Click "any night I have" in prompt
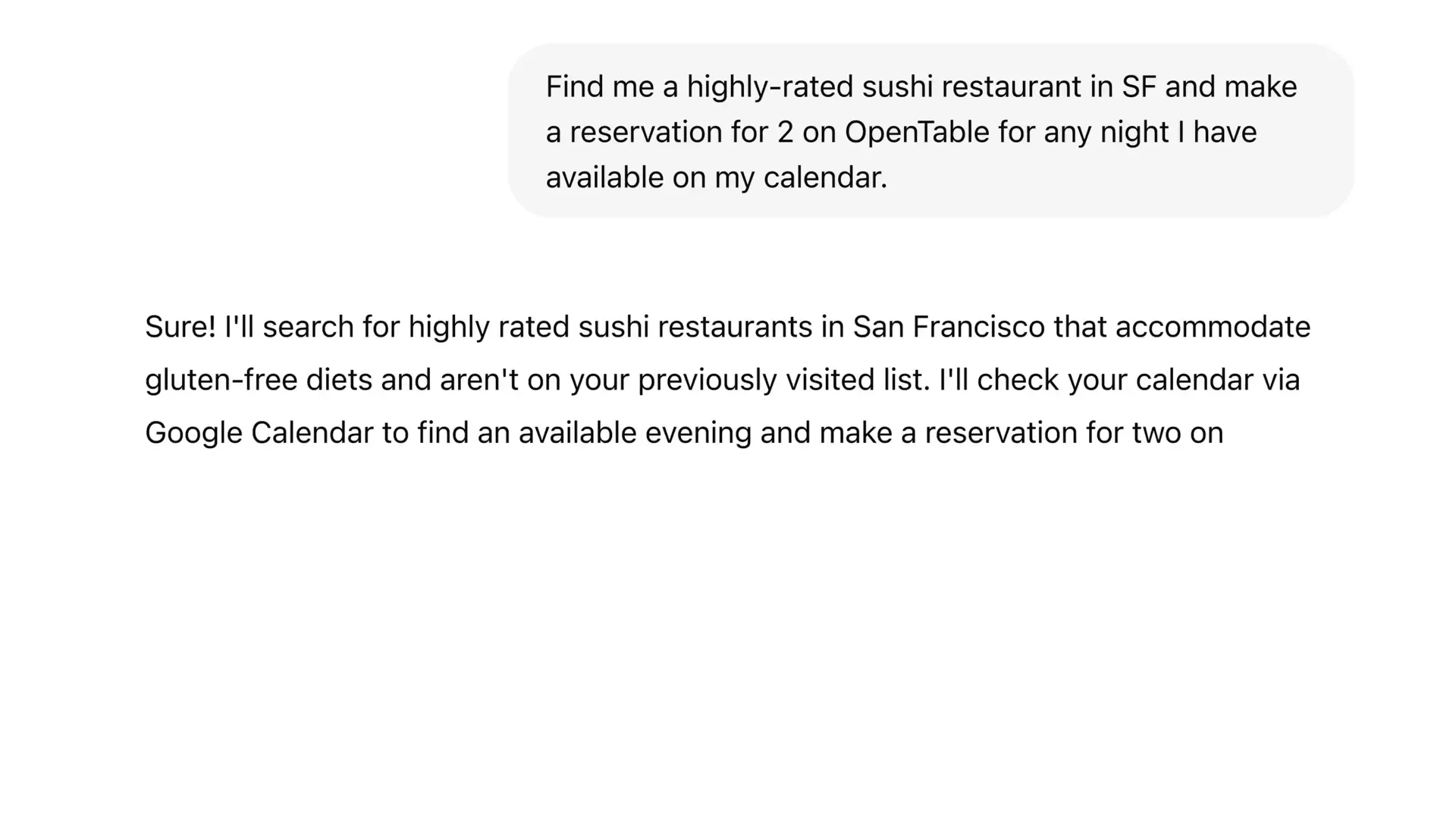The height and width of the screenshot is (819, 1456). point(1150,132)
